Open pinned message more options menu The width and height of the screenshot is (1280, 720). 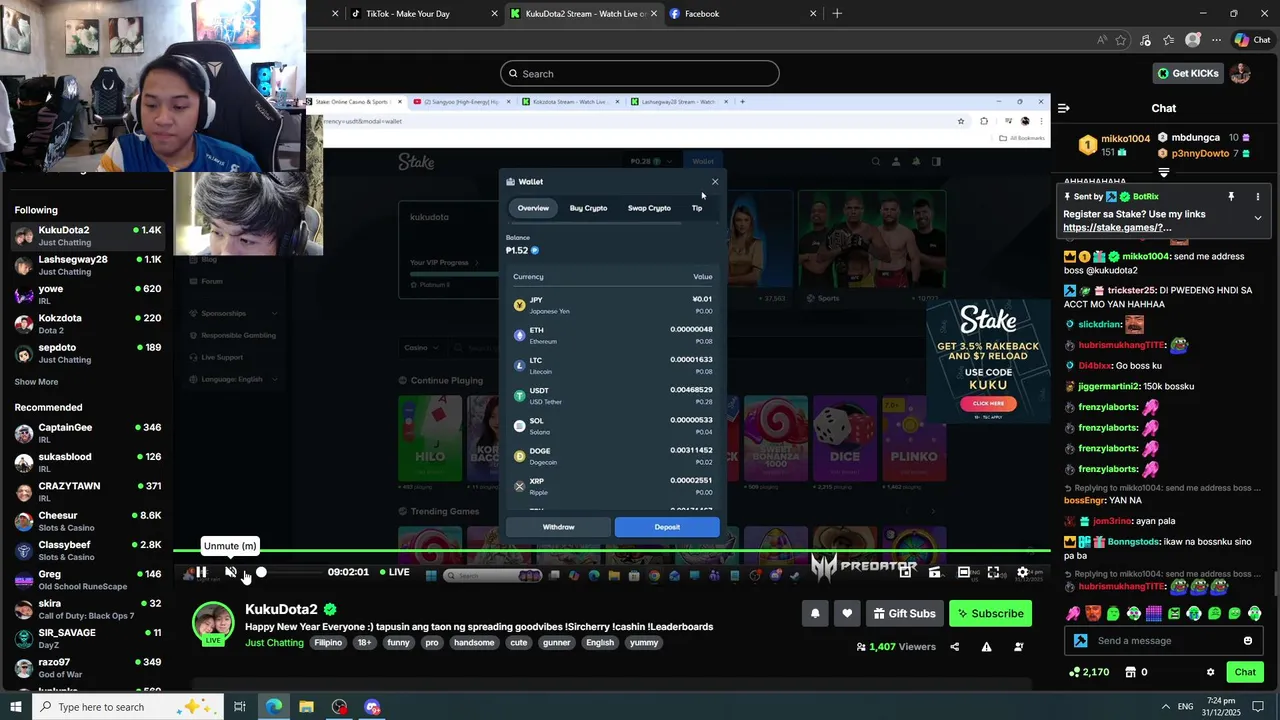coord(1258,197)
